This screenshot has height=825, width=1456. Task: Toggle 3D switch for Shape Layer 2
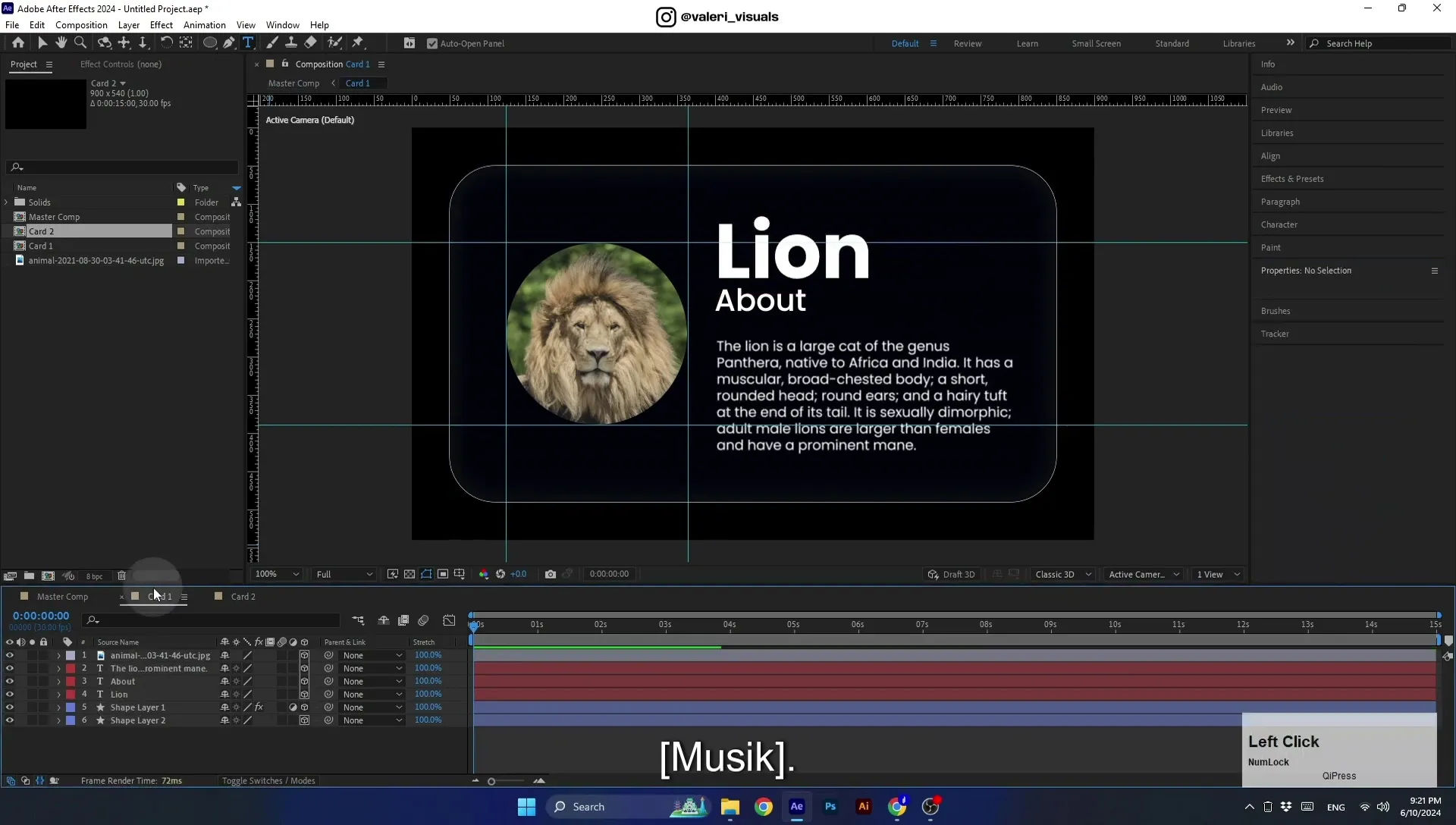[304, 720]
